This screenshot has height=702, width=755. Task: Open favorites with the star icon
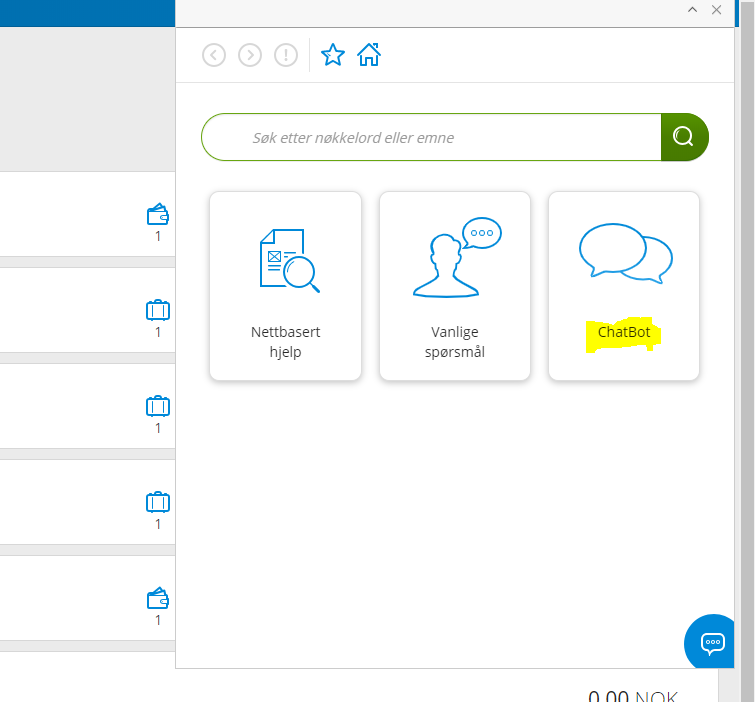[x=333, y=54]
